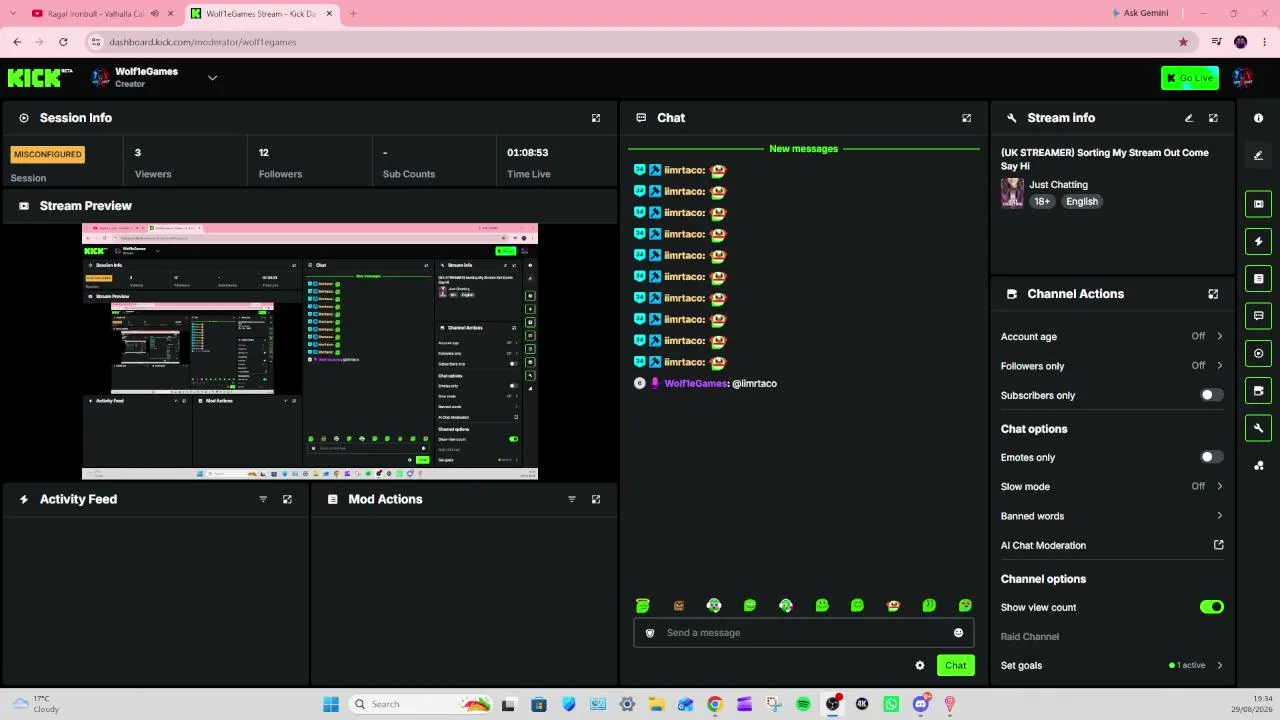Pop out the Chat panel
The height and width of the screenshot is (720, 1280).
click(x=966, y=118)
